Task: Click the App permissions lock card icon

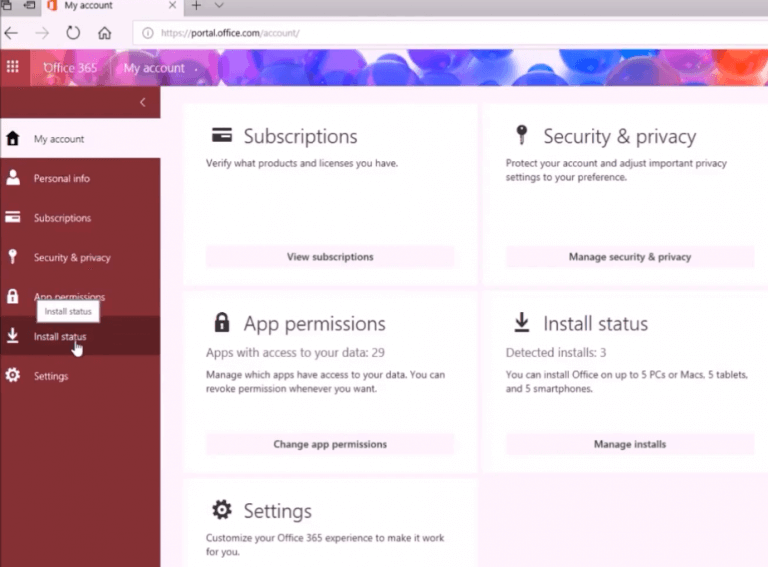Action: pos(222,322)
